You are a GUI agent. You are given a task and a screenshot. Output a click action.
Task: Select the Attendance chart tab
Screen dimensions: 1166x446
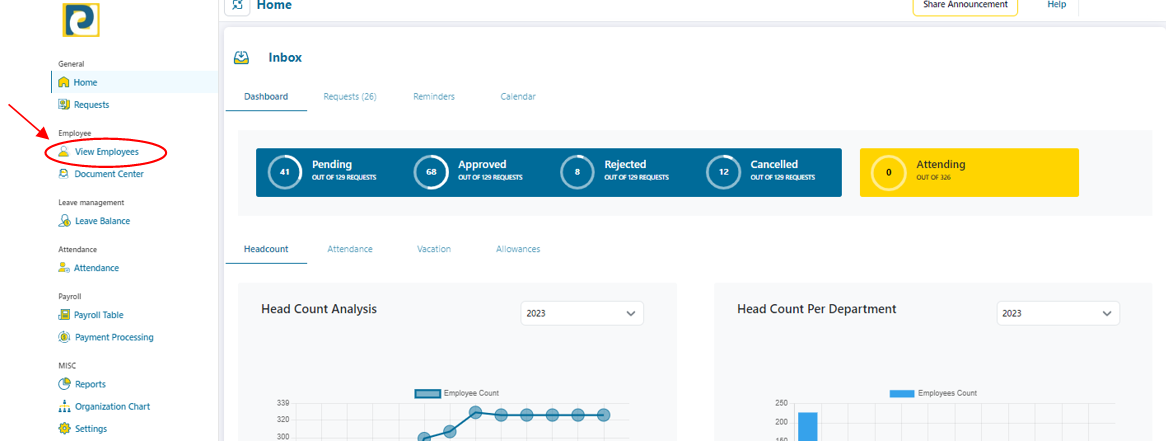coord(350,249)
